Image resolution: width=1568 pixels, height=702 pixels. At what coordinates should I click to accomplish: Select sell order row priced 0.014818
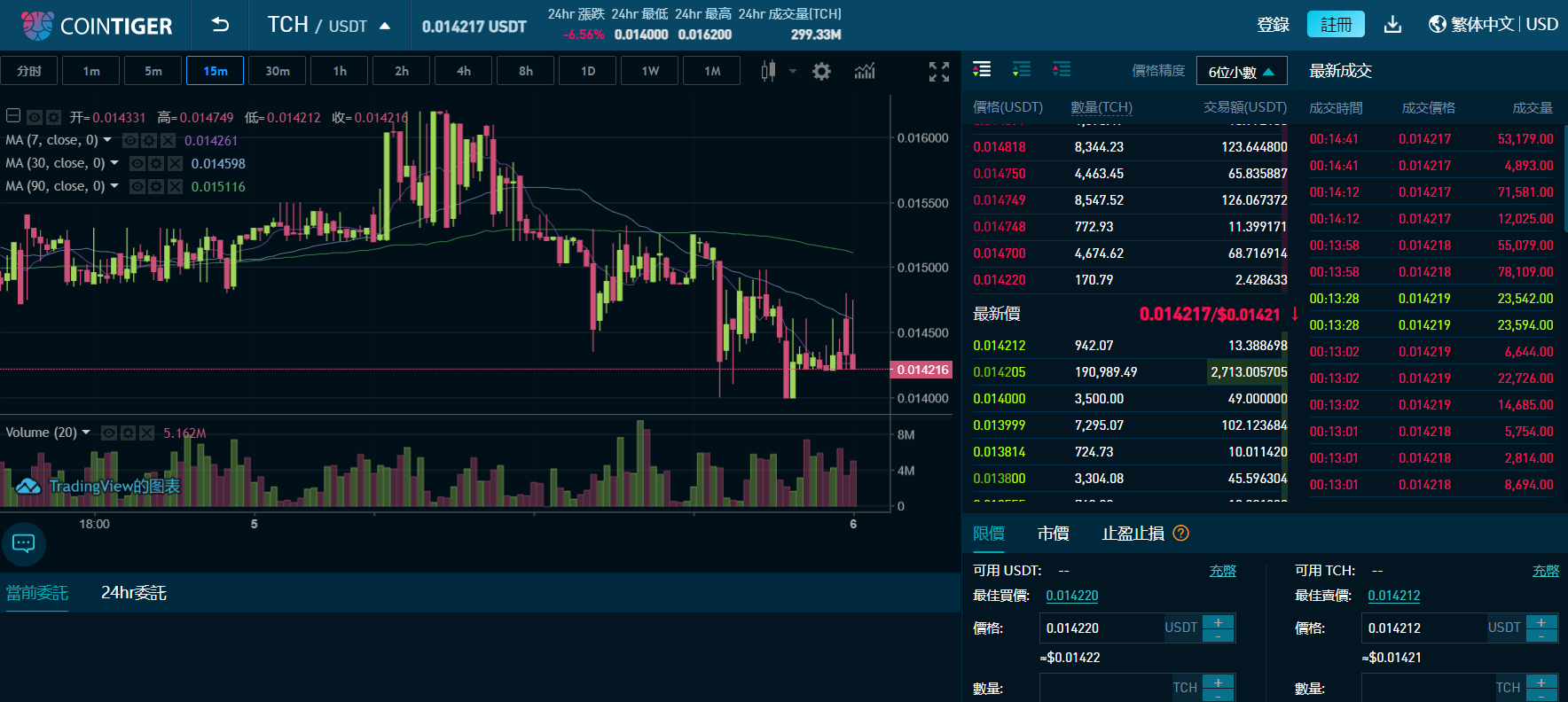click(1130, 147)
